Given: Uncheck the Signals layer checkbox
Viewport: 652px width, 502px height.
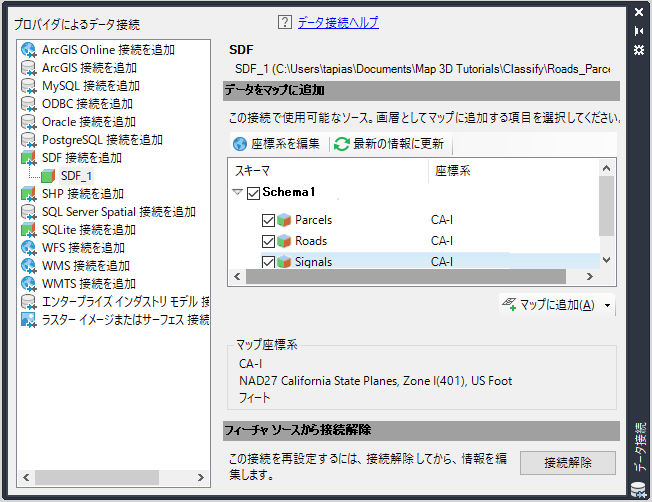Looking at the screenshot, I should (268, 262).
